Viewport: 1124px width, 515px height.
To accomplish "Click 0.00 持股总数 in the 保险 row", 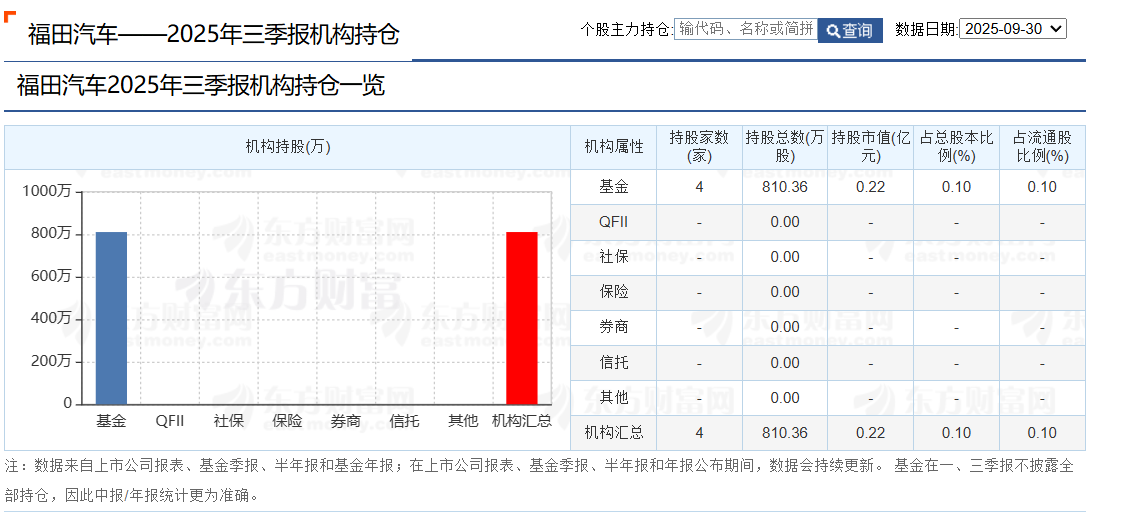I will [785, 292].
